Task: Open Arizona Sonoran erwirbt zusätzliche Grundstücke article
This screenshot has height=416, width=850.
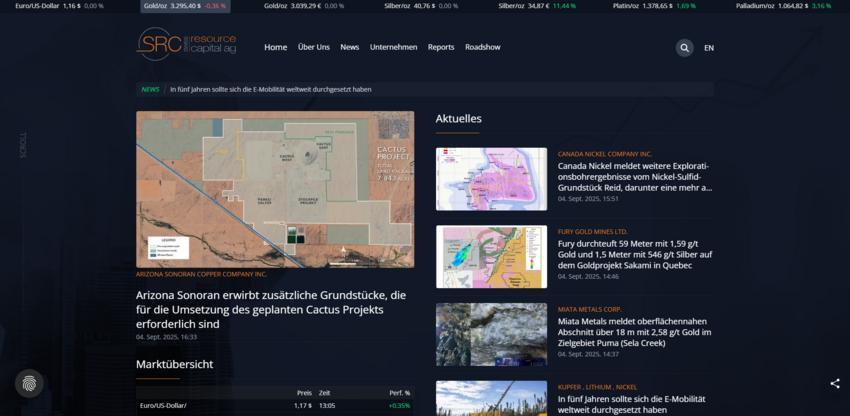Action: 271,310
